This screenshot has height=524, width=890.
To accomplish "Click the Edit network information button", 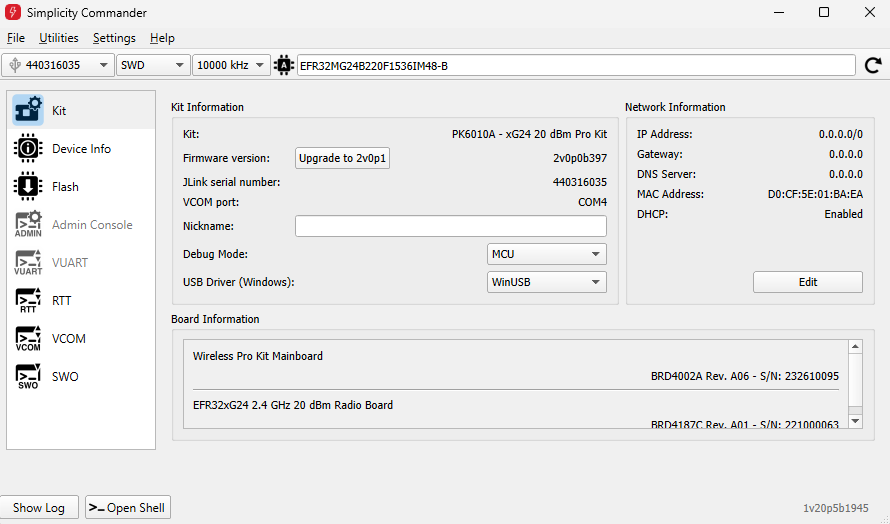I will pos(807,282).
